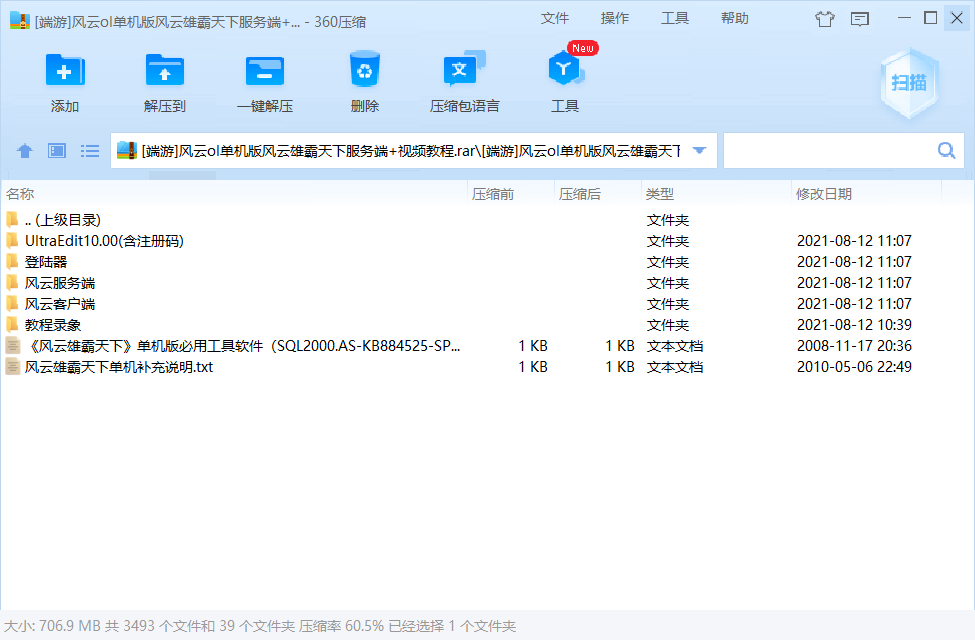Open the feedback message icon in title bar
The width and height of the screenshot is (975, 640).
[x=859, y=19]
